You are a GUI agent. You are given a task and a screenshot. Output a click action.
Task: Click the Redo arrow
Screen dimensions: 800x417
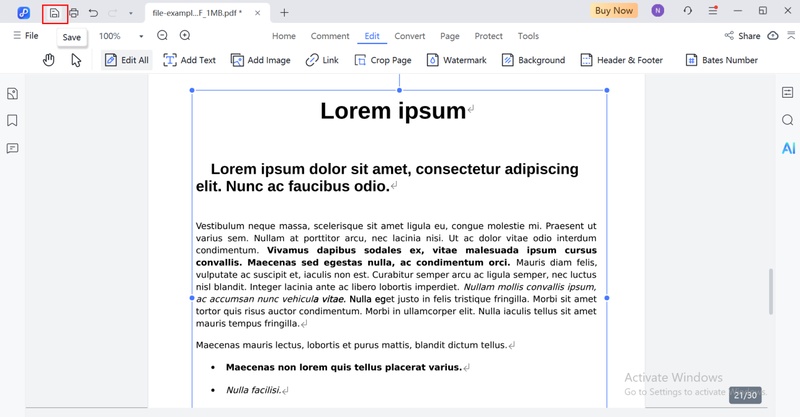click(x=112, y=13)
